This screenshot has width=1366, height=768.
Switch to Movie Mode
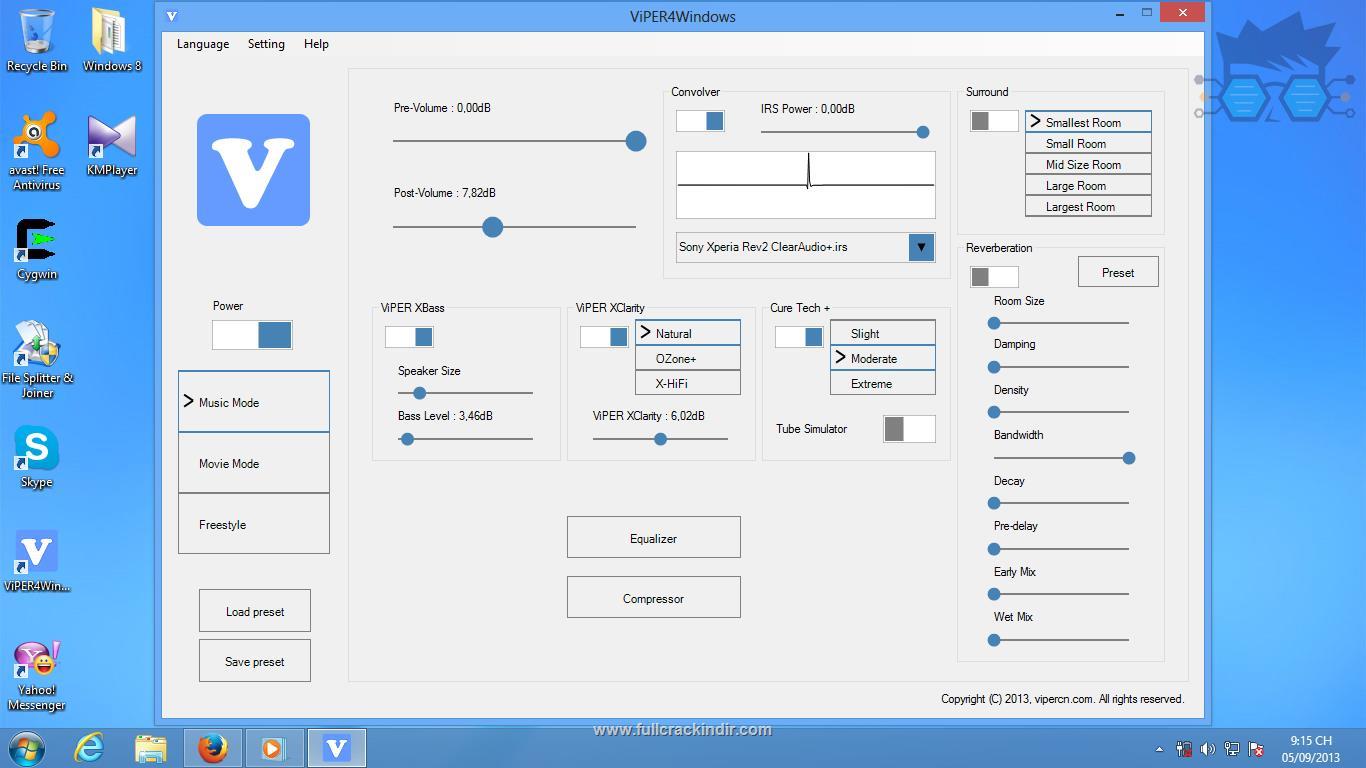(254, 463)
